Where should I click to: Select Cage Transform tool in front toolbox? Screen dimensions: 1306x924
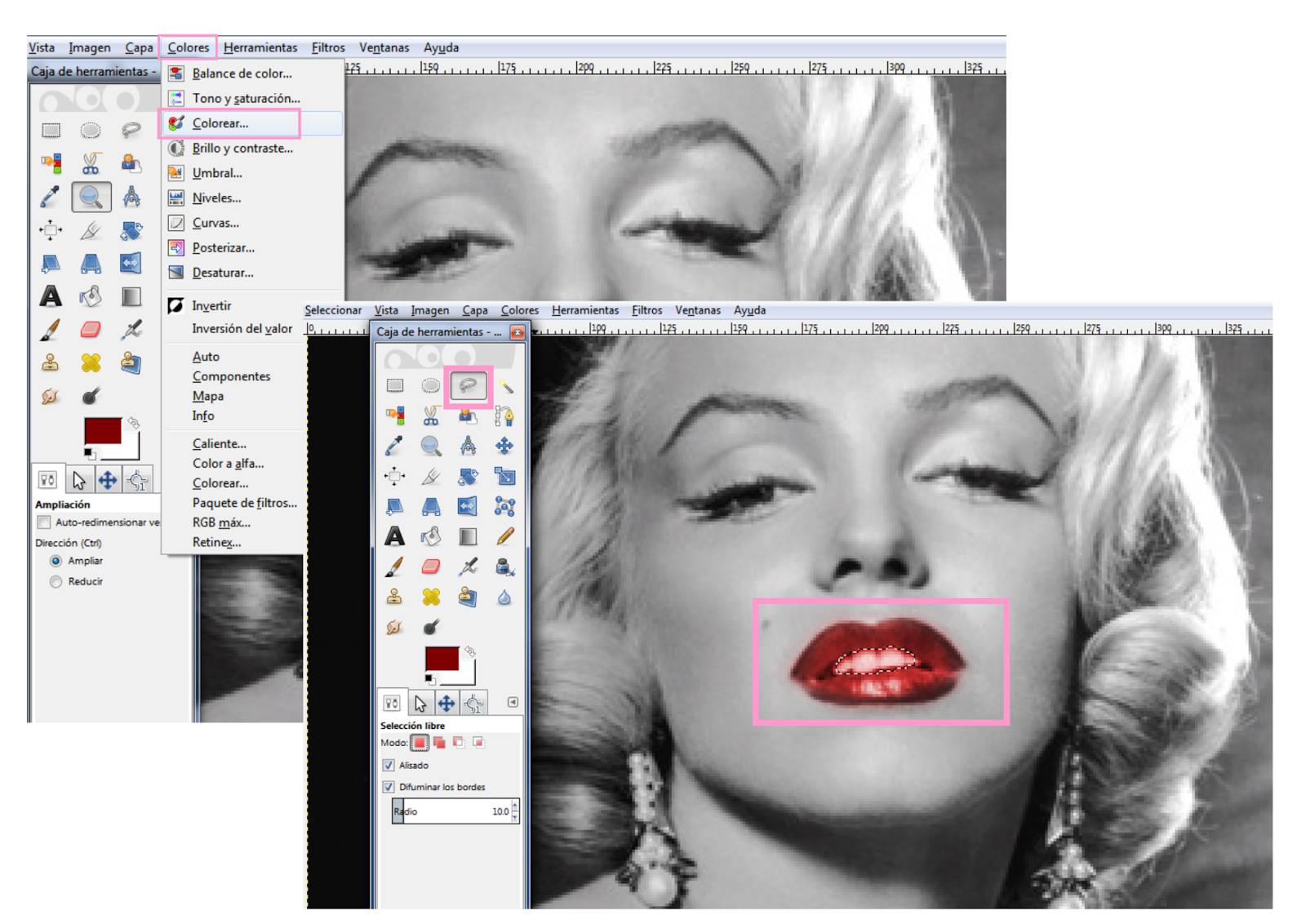point(505,507)
